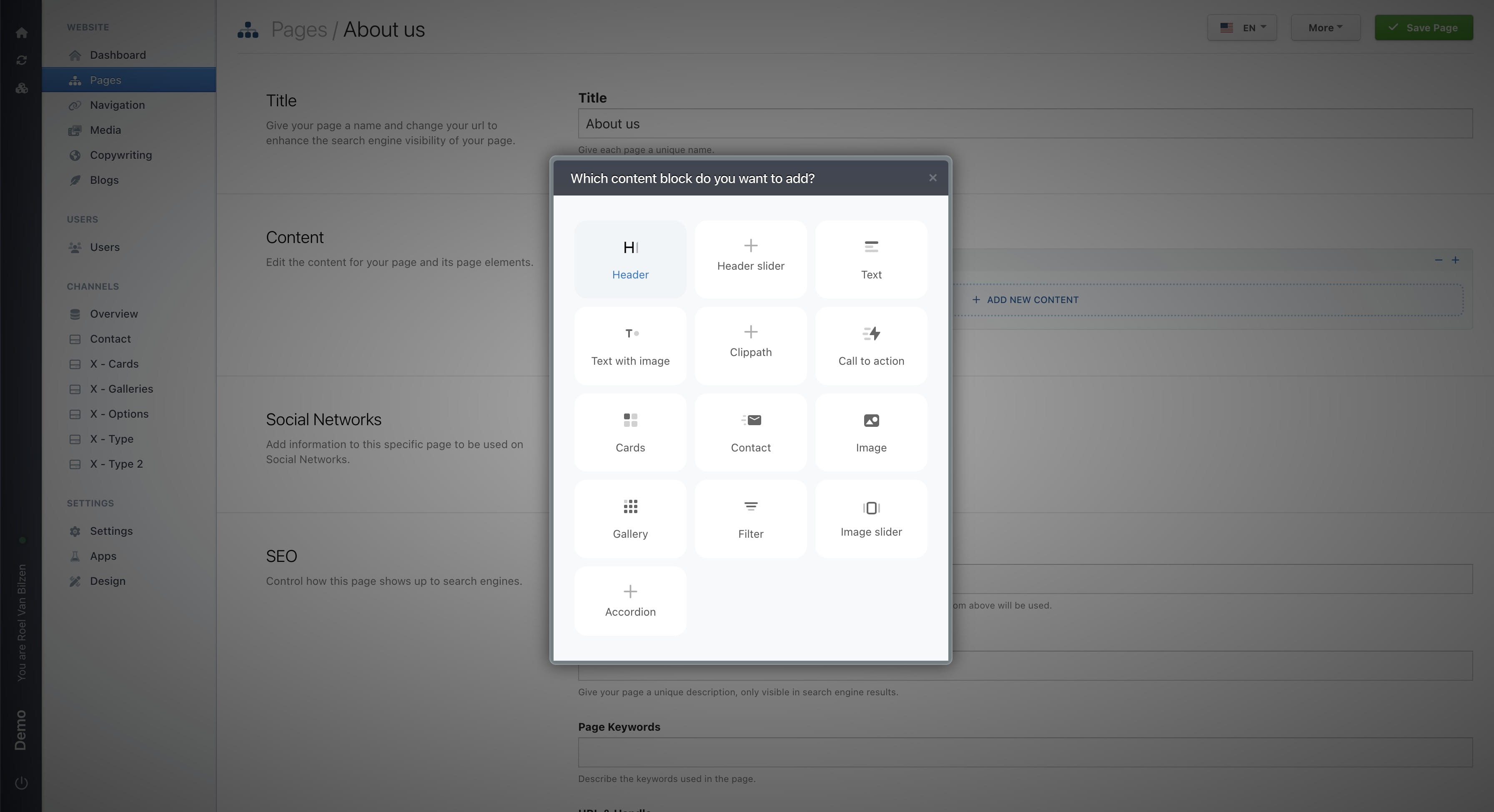Select the Header content block
This screenshot has width=1494, height=812.
click(630, 259)
